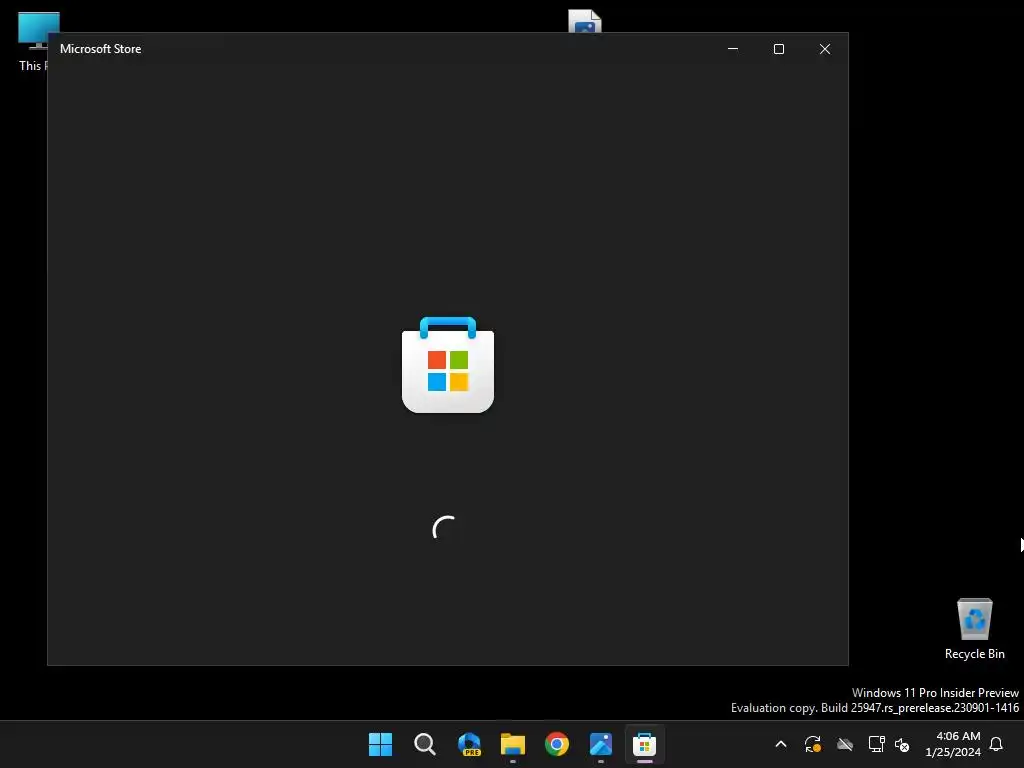The width and height of the screenshot is (1024, 768).
Task: Open the Photos app in taskbar
Action: (x=601, y=744)
